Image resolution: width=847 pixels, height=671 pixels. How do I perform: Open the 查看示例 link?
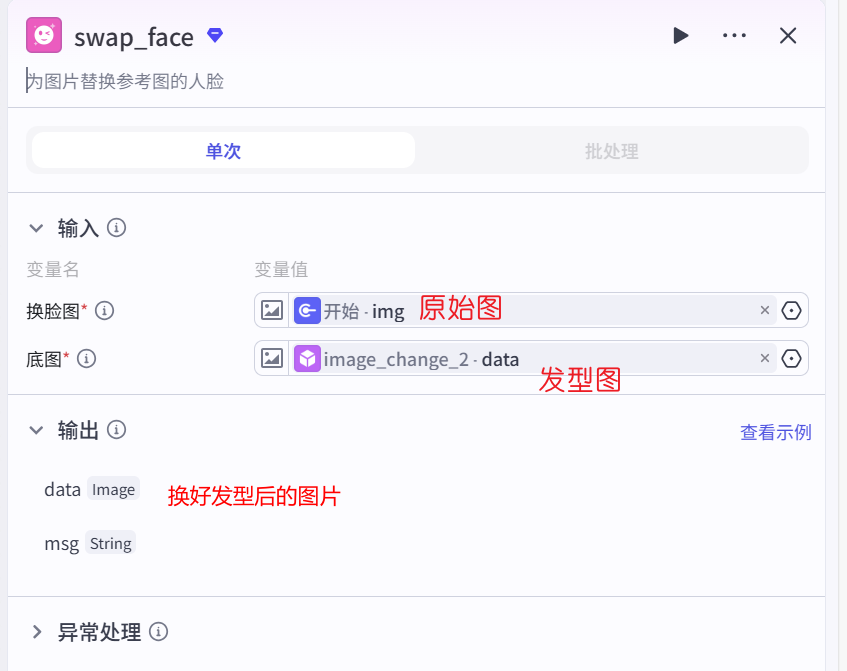(775, 432)
